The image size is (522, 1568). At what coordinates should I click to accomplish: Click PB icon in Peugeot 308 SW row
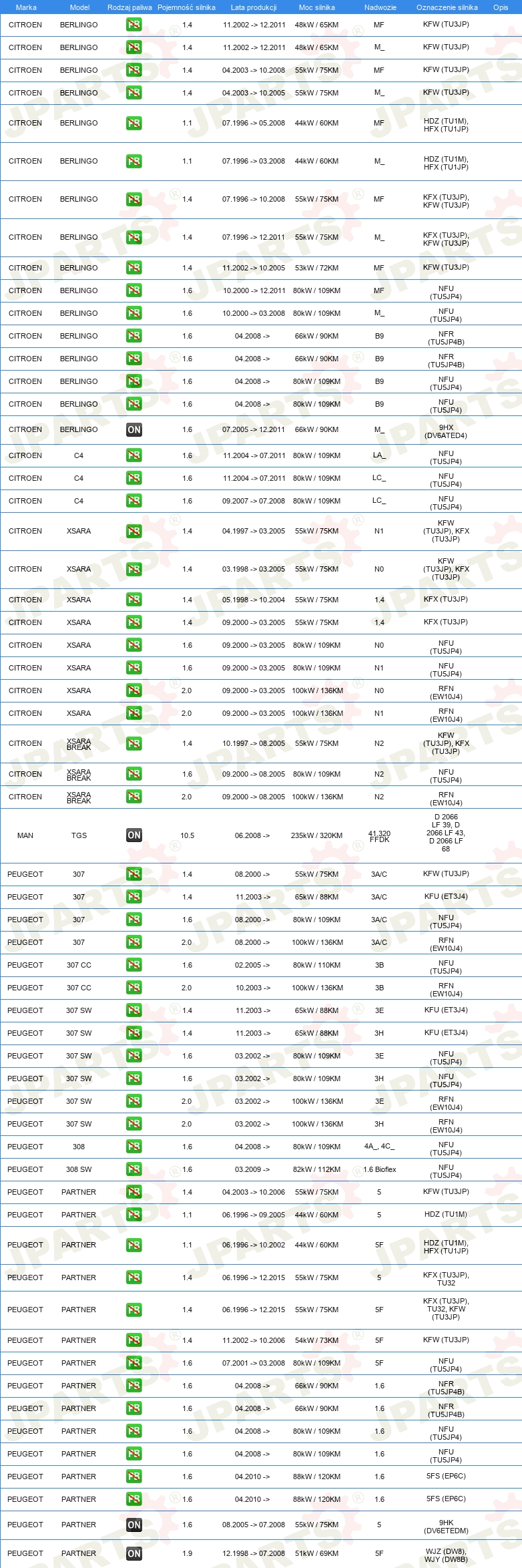(x=134, y=1169)
